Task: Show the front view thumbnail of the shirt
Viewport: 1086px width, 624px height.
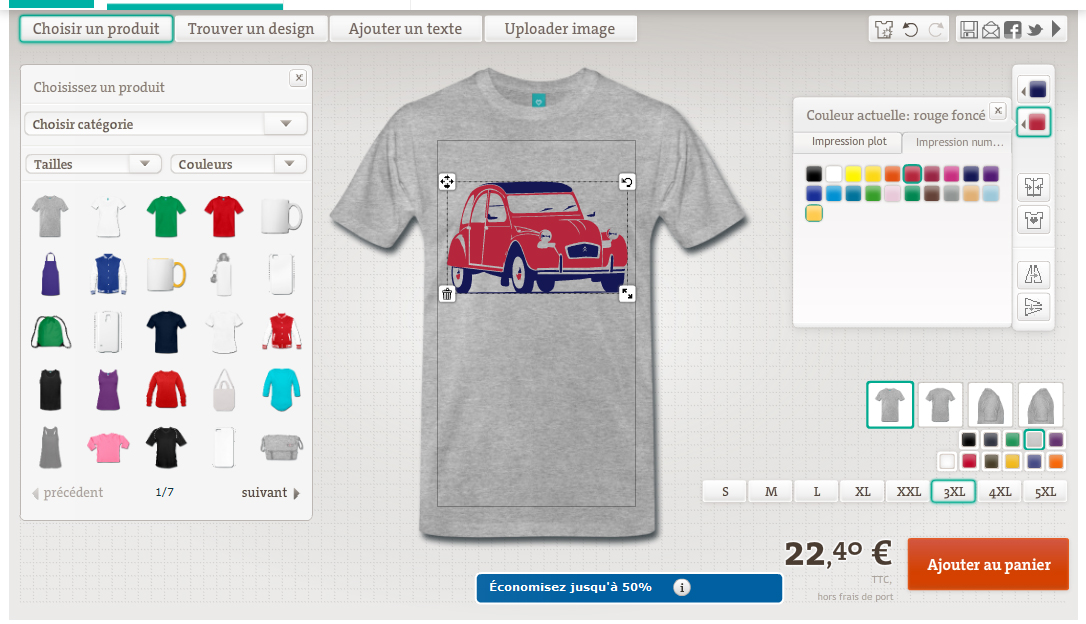Action: click(890, 404)
